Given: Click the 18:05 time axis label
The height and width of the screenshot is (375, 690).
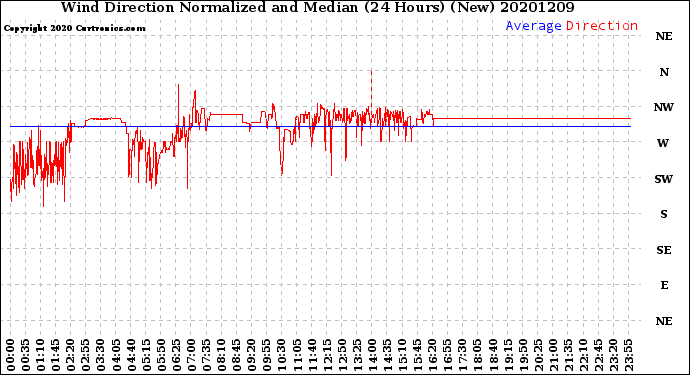Looking at the screenshot, I should point(478,355).
